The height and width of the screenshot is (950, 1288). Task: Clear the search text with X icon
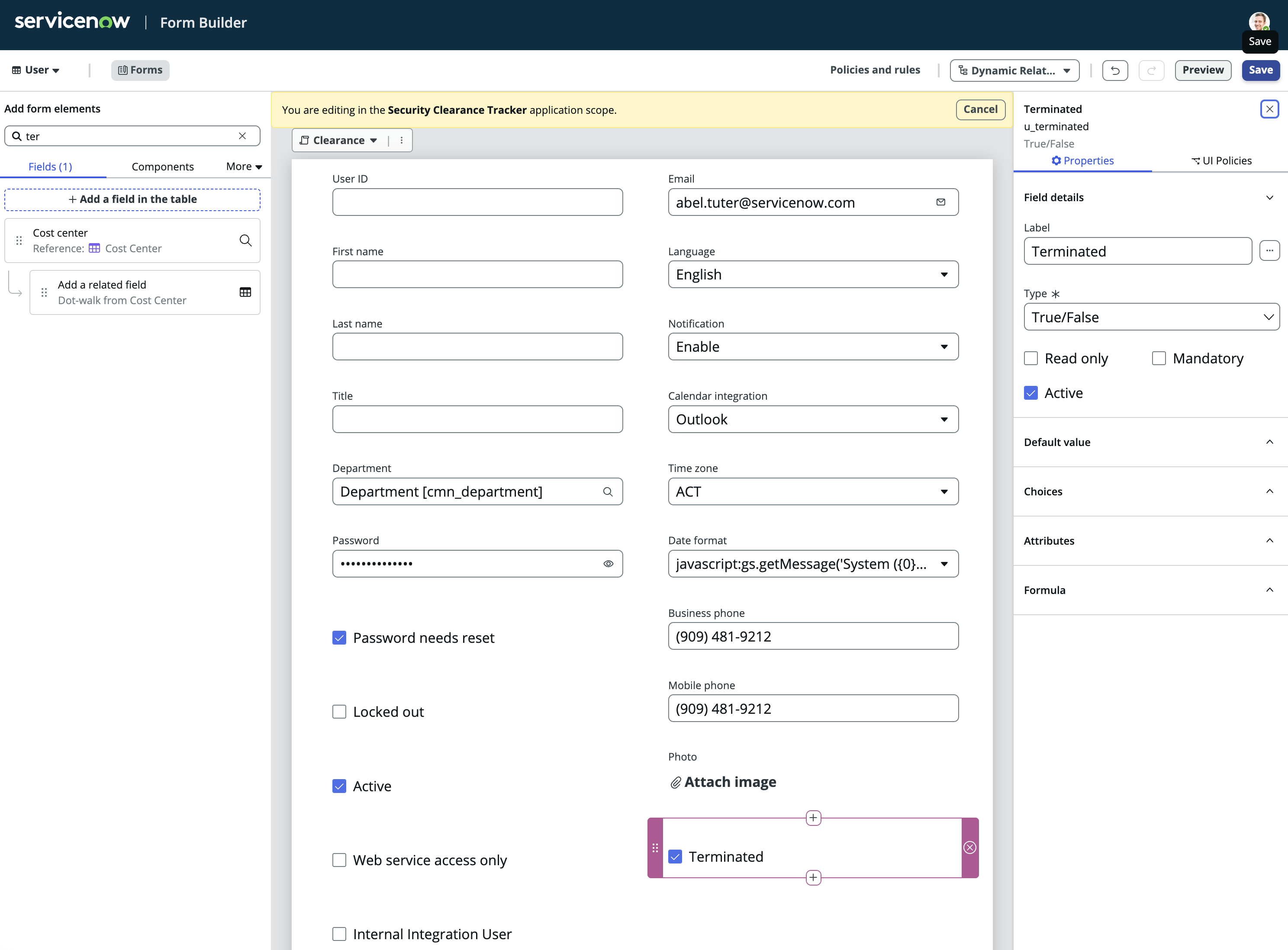pos(242,136)
